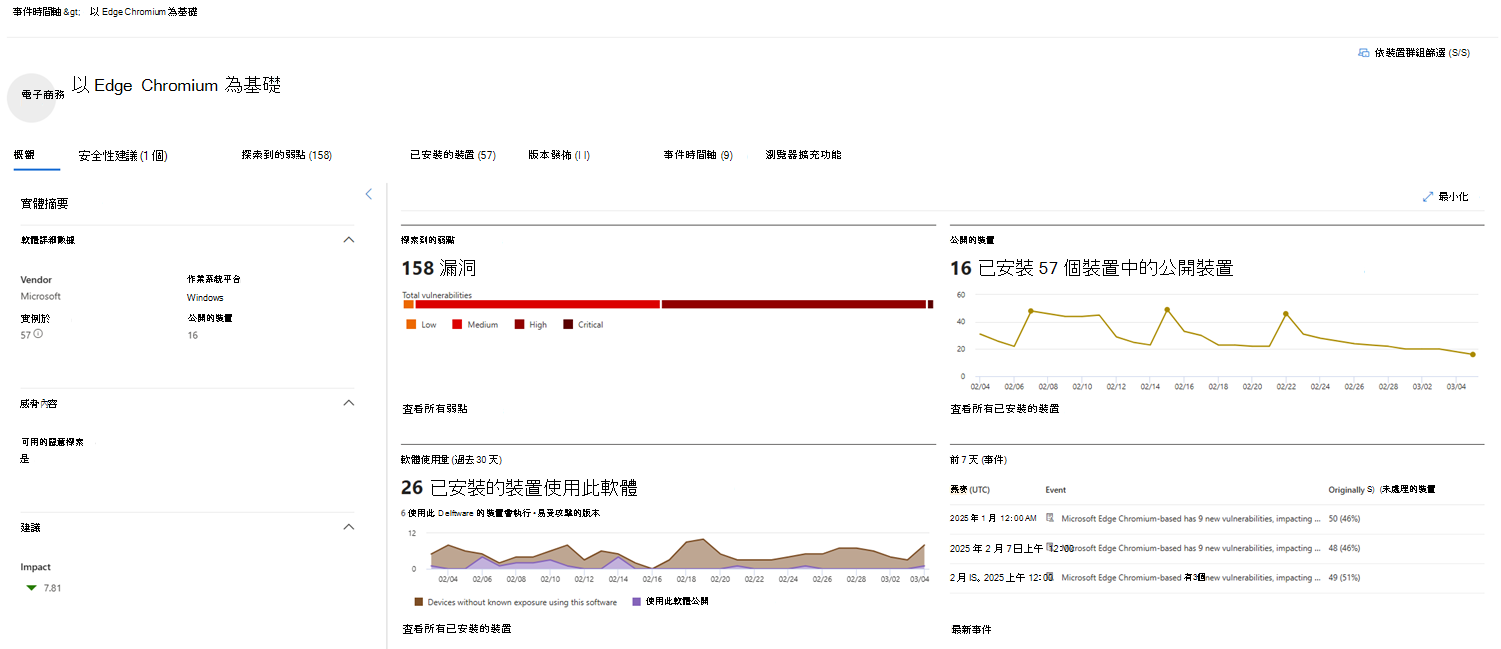Image resolution: width=1501 pixels, height=649 pixels.
Task: Click the Originally 未處理的裝置 column header
Action: click(x=1381, y=490)
